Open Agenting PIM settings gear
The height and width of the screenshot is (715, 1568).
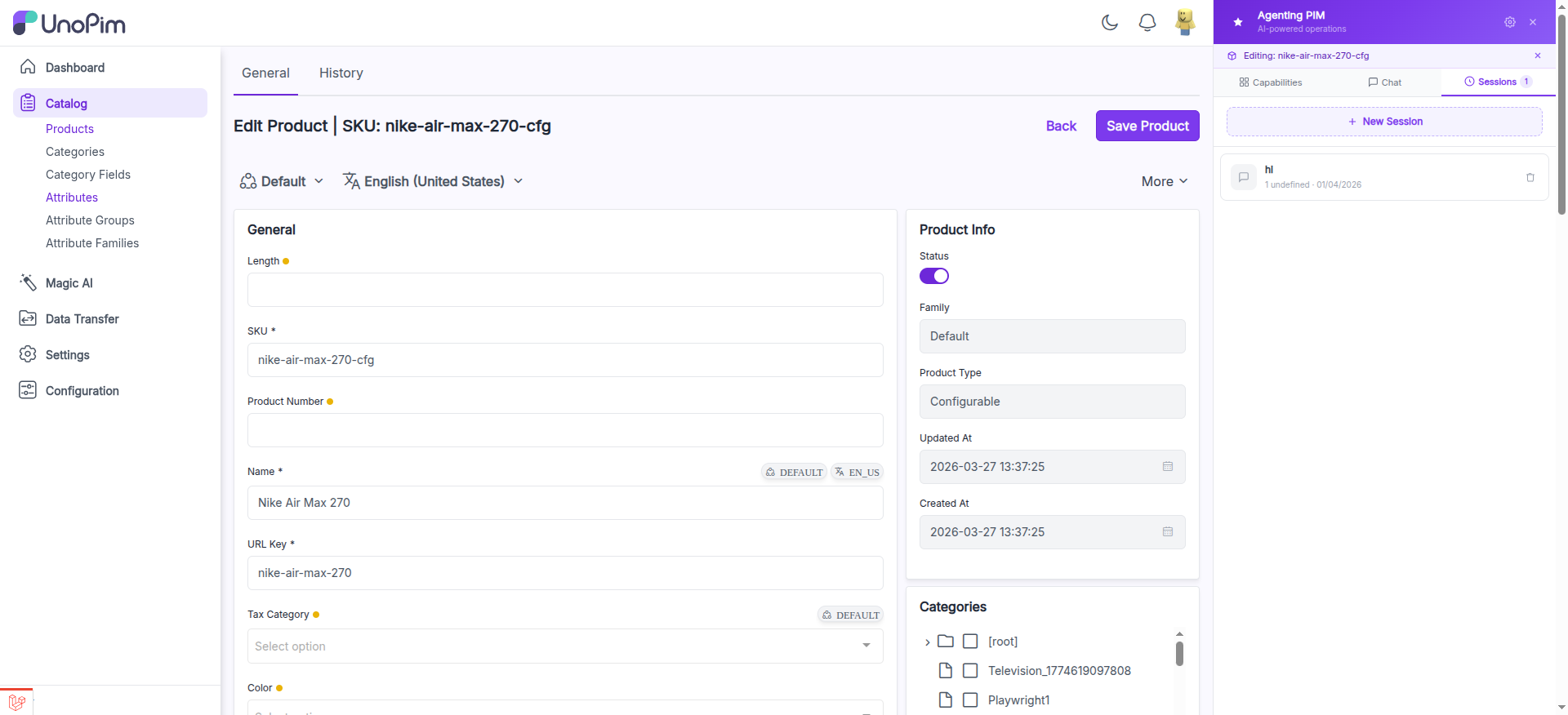1510,22
